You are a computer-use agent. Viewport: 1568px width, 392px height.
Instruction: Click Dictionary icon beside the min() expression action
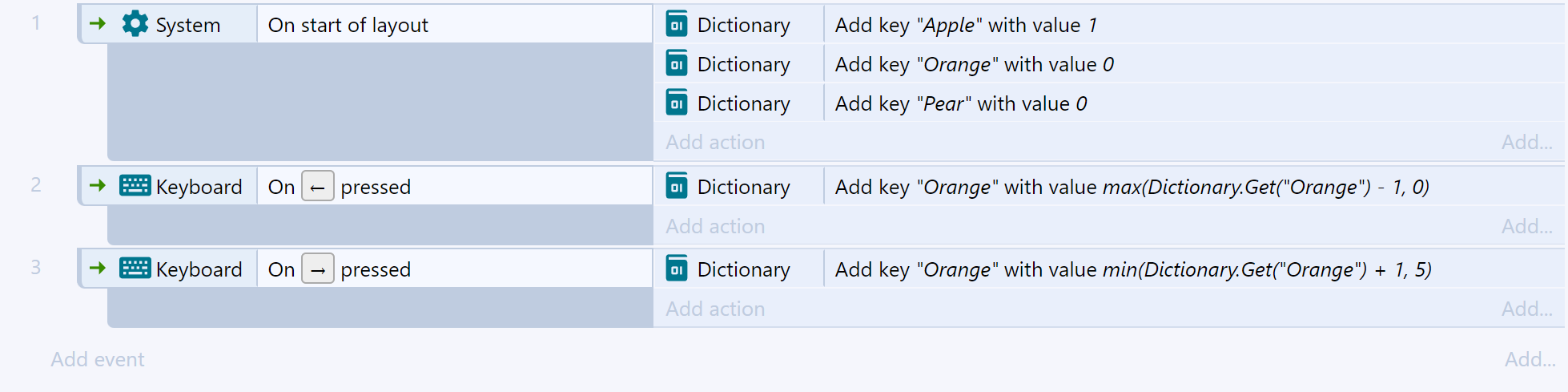(x=677, y=269)
